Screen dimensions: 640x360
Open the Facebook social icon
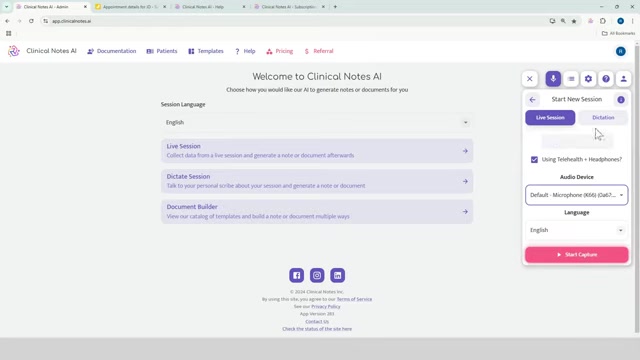[297, 275]
